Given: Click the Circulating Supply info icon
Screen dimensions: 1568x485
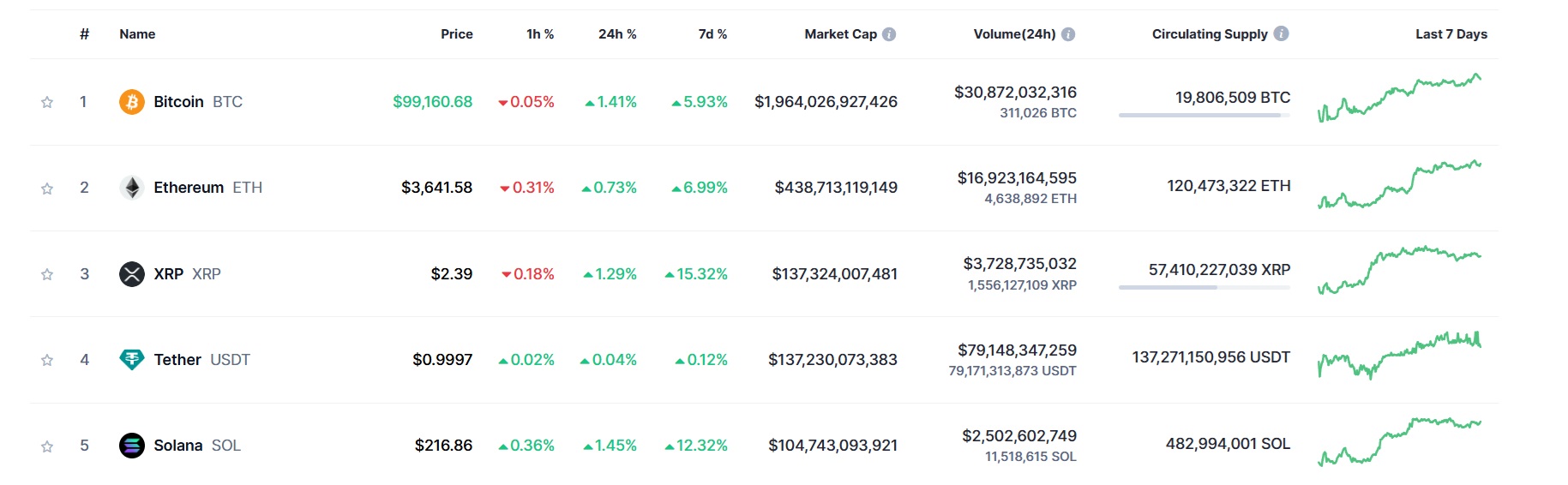Looking at the screenshot, I should [x=1281, y=33].
